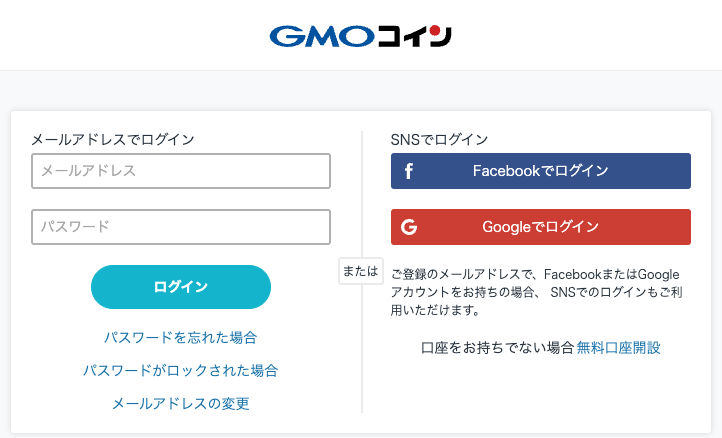Log in with the Facebookでログイン button
This screenshot has width=722, height=438.
541,171
